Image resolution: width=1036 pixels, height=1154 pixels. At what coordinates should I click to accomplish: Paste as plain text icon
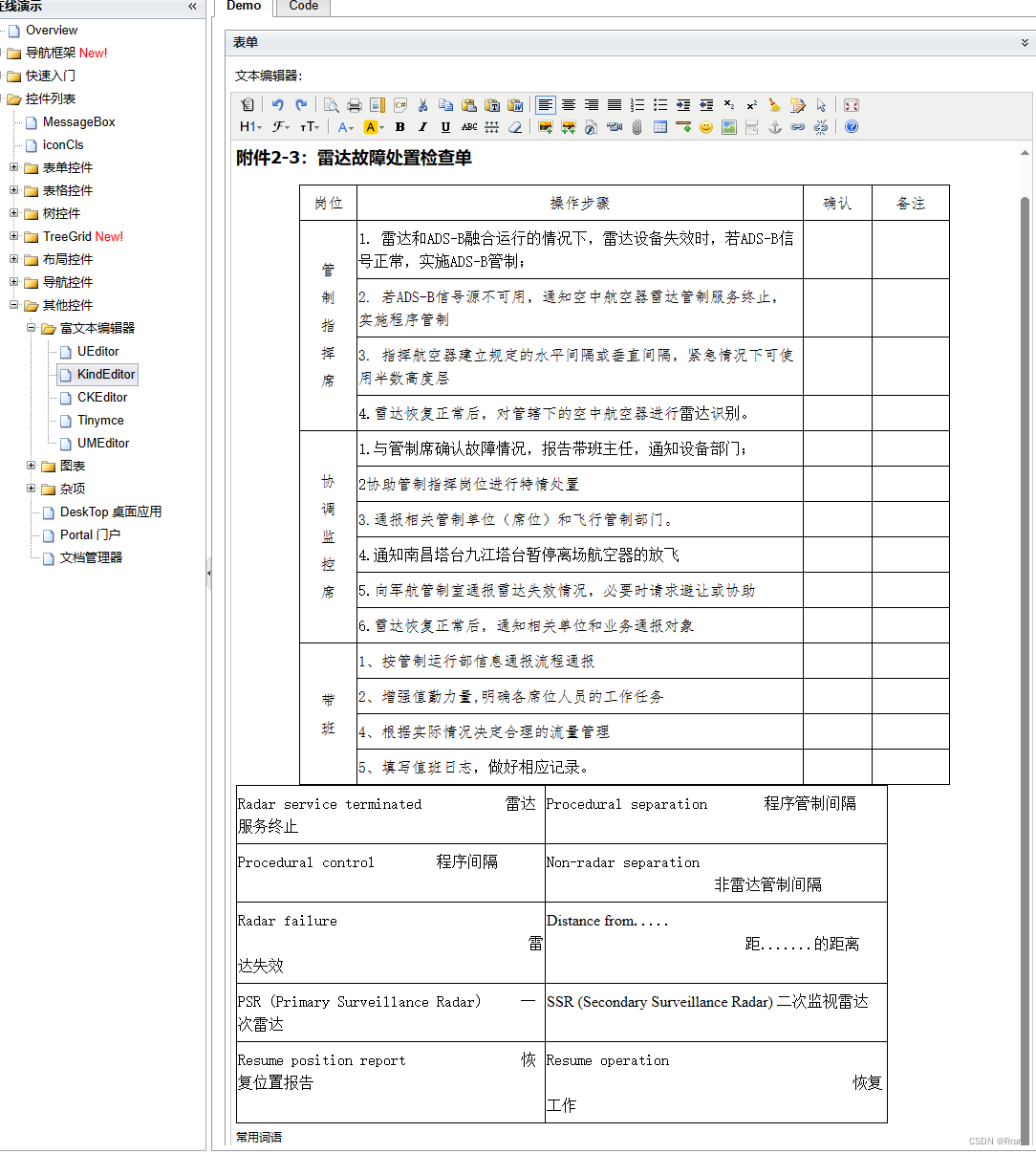click(x=492, y=105)
